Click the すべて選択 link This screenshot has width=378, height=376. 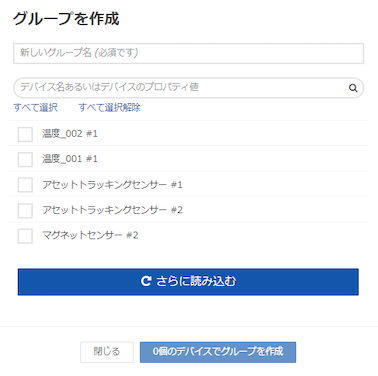click(x=35, y=107)
